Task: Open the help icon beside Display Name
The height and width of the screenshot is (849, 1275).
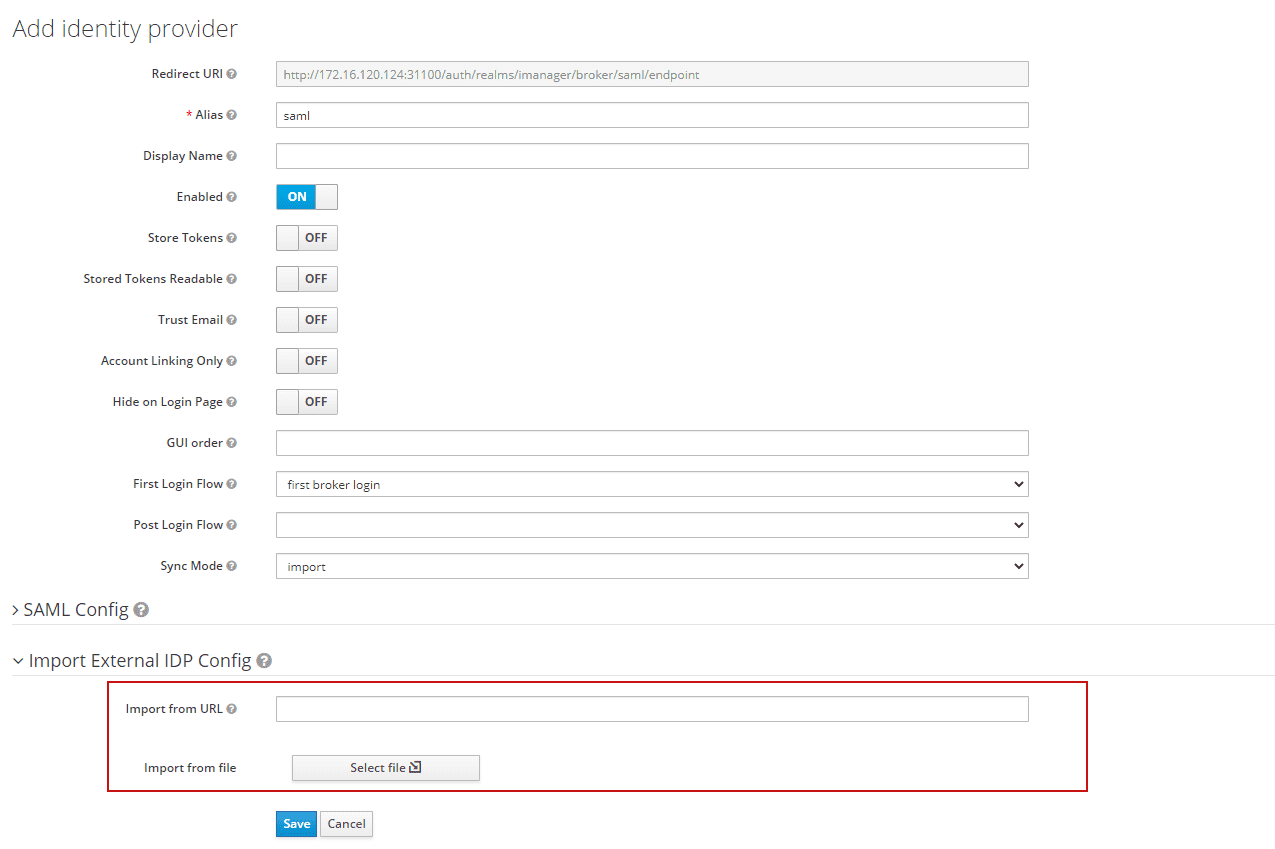Action: (x=232, y=156)
